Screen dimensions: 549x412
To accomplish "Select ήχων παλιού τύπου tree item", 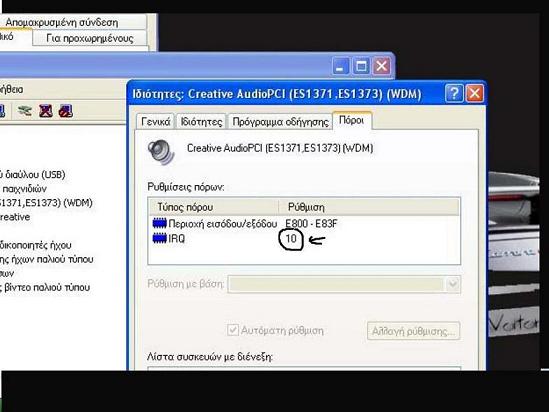I will pyautogui.click(x=47, y=259).
